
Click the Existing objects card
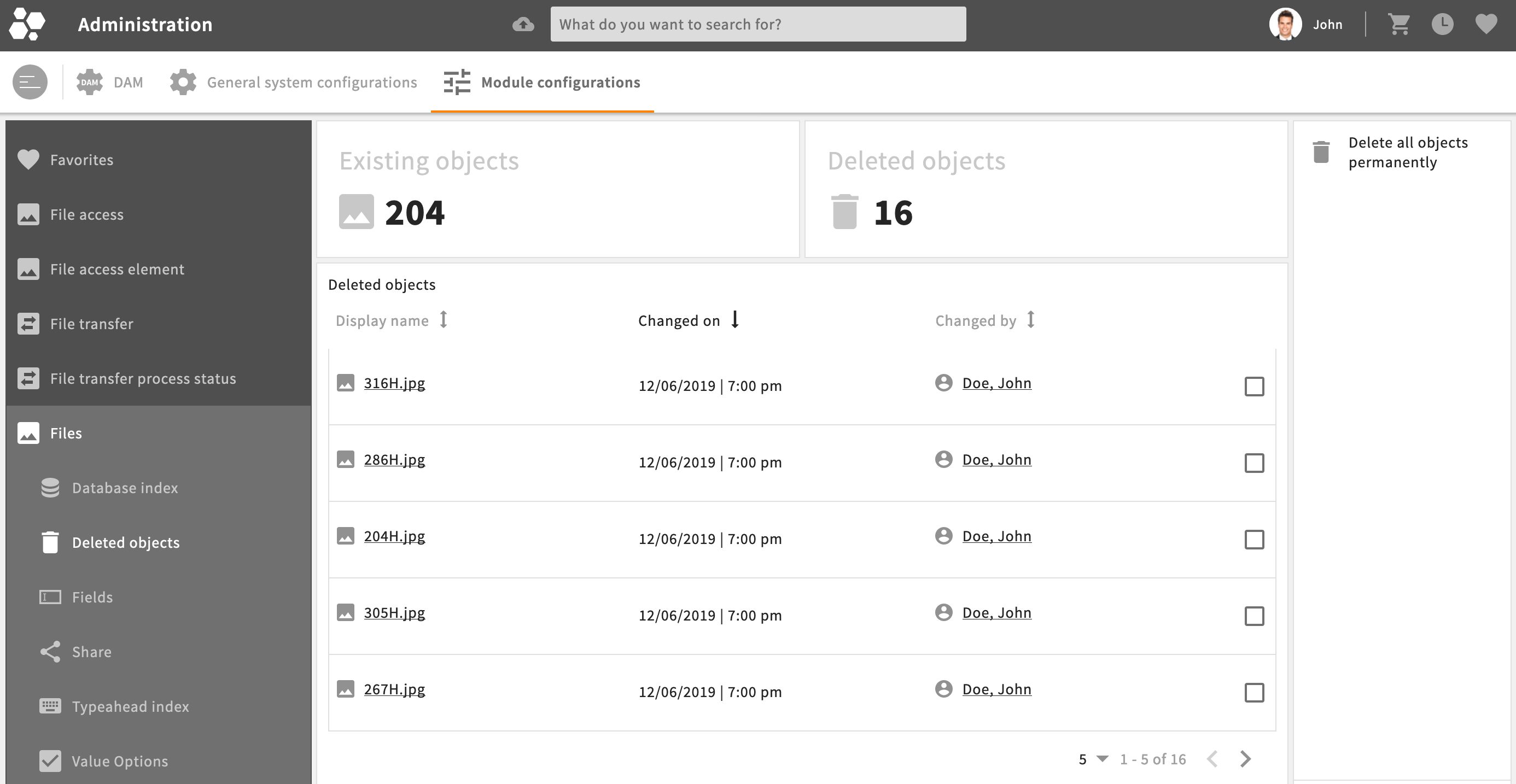558,189
